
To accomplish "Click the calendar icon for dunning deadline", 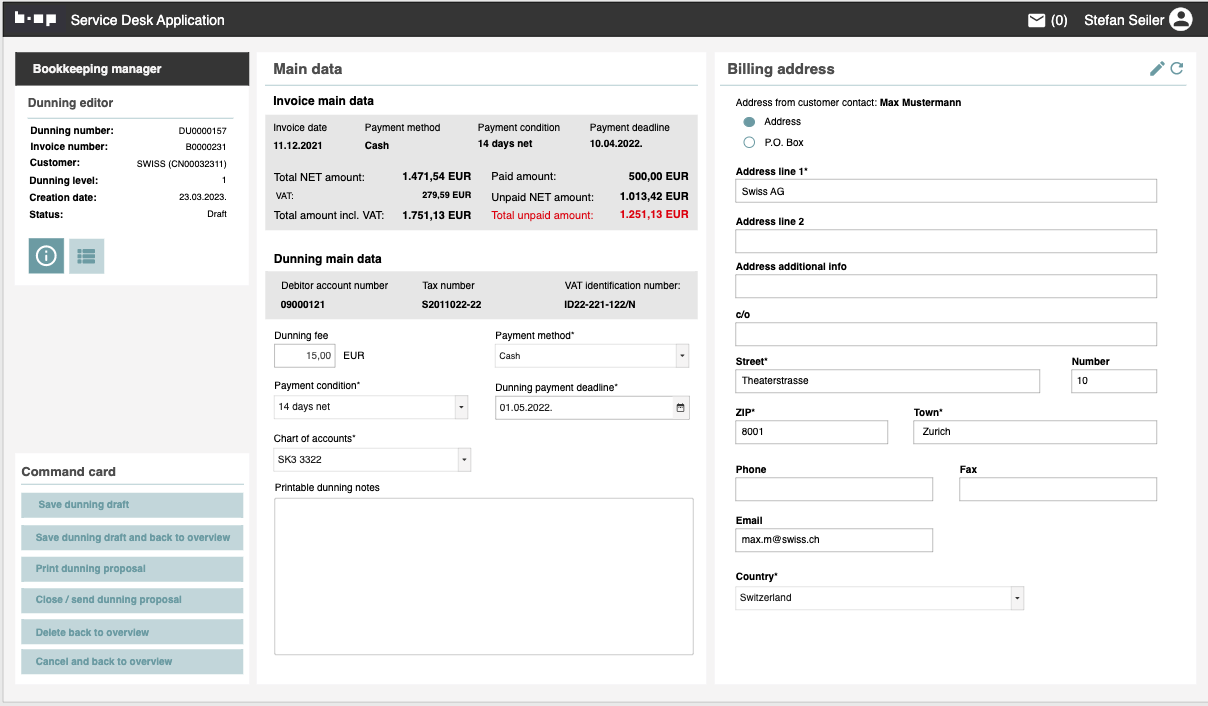I will point(680,408).
